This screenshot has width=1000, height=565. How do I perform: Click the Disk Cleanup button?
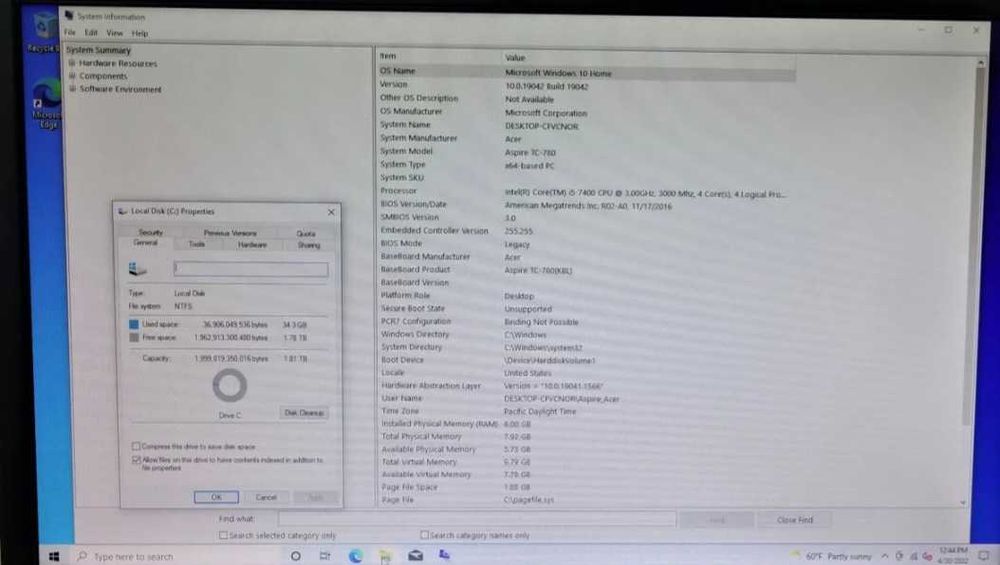coord(304,413)
